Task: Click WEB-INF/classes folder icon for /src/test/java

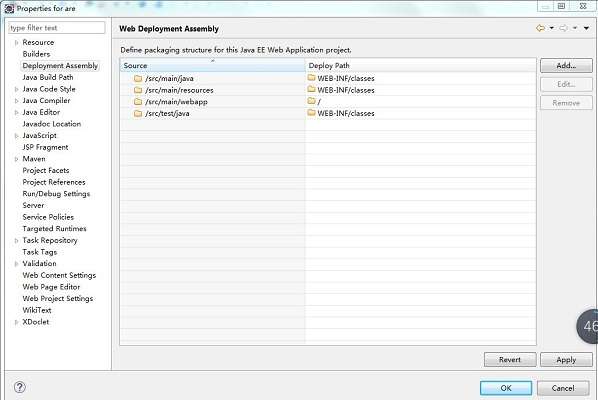Action: click(x=312, y=112)
